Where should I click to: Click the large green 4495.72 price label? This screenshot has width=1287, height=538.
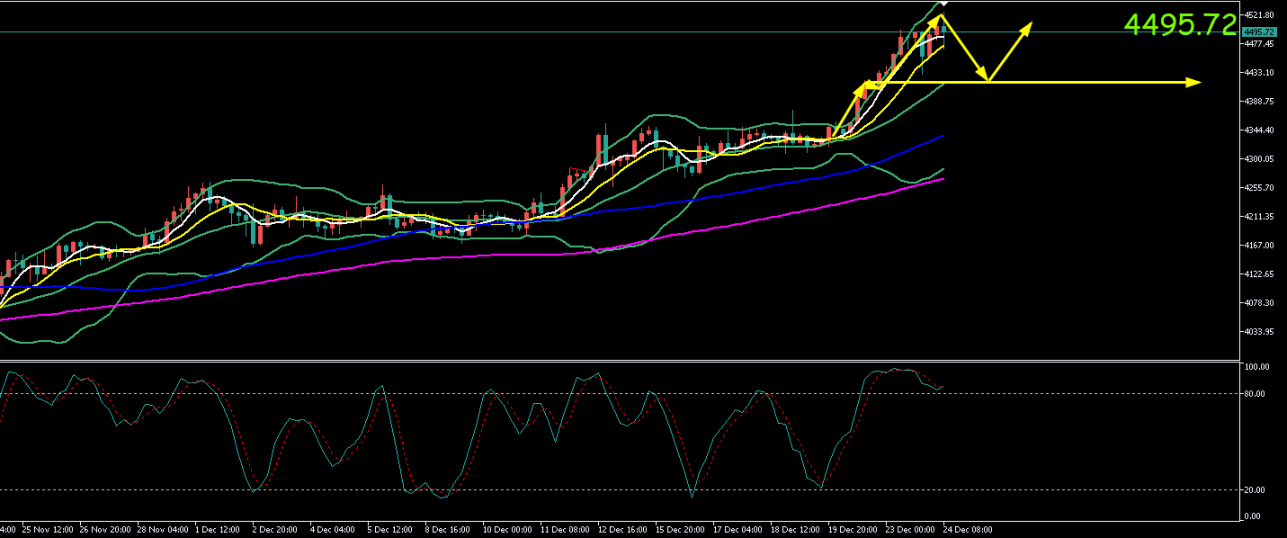point(1179,24)
